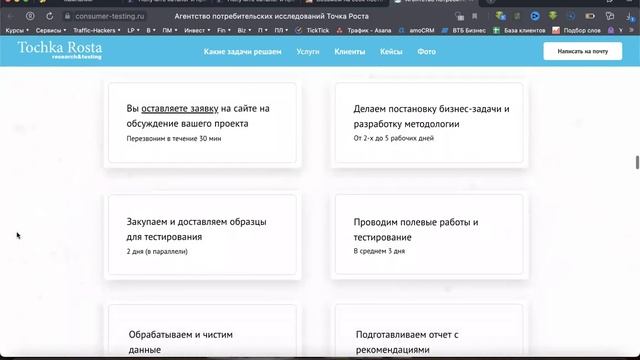The height and width of the screenshot is (360, 640).
Task: Expand the ПМ bookmarks folder
Action: coord(170,30)
